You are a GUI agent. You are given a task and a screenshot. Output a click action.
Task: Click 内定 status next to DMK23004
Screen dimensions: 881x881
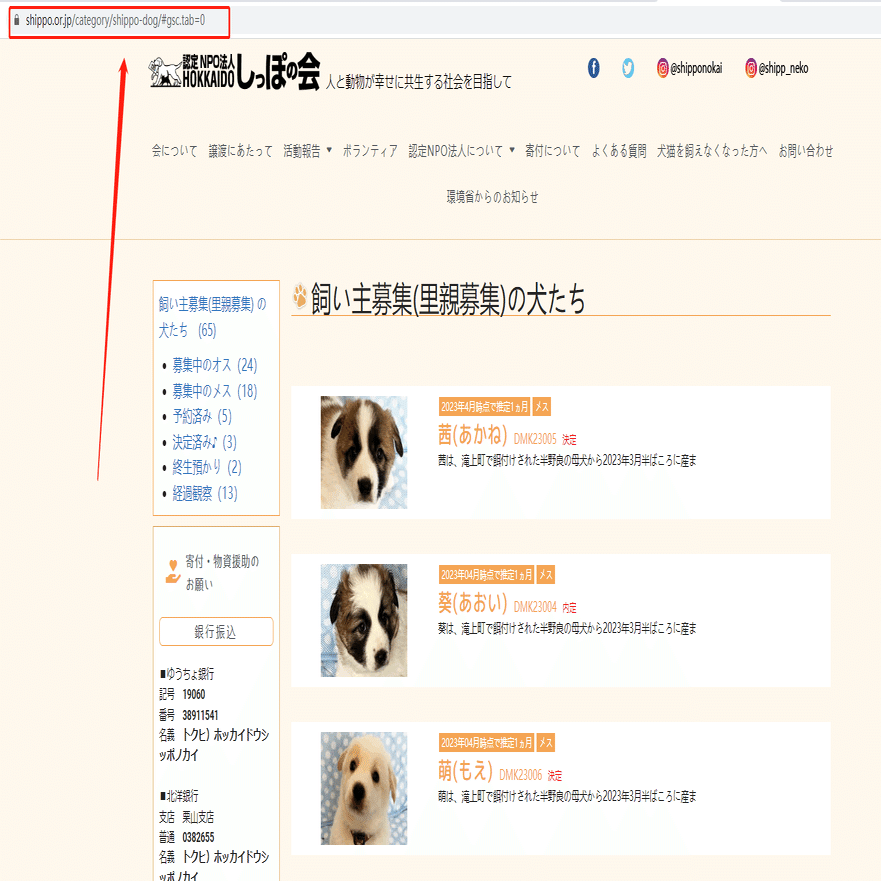tap(569, 608)
